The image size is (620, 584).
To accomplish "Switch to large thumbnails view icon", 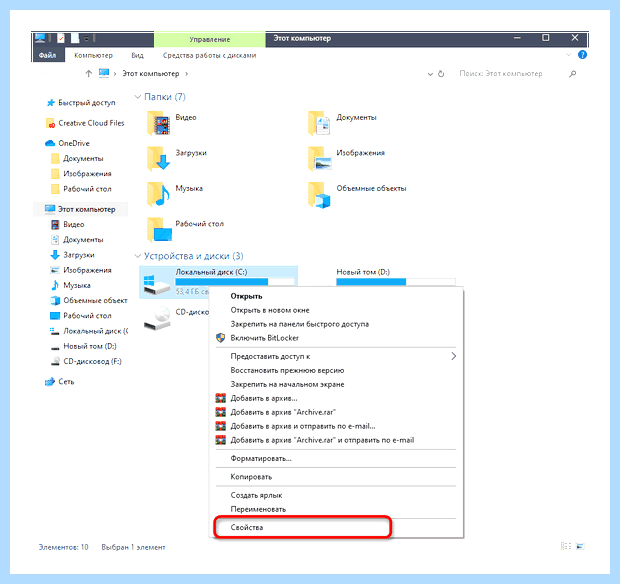I will click(580, 546).
